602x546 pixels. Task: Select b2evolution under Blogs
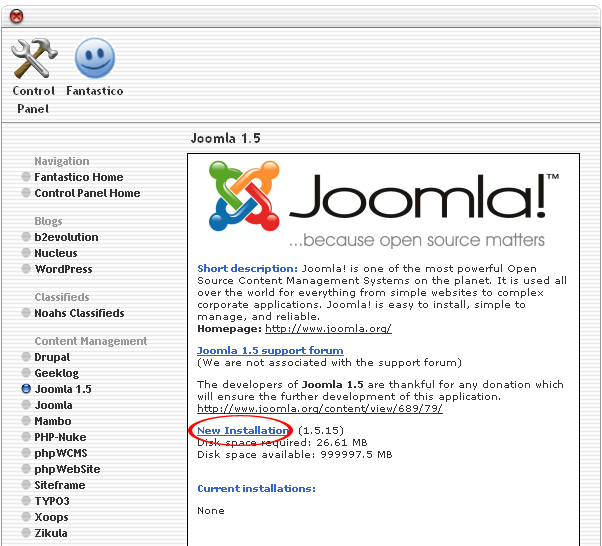[66, 237]
